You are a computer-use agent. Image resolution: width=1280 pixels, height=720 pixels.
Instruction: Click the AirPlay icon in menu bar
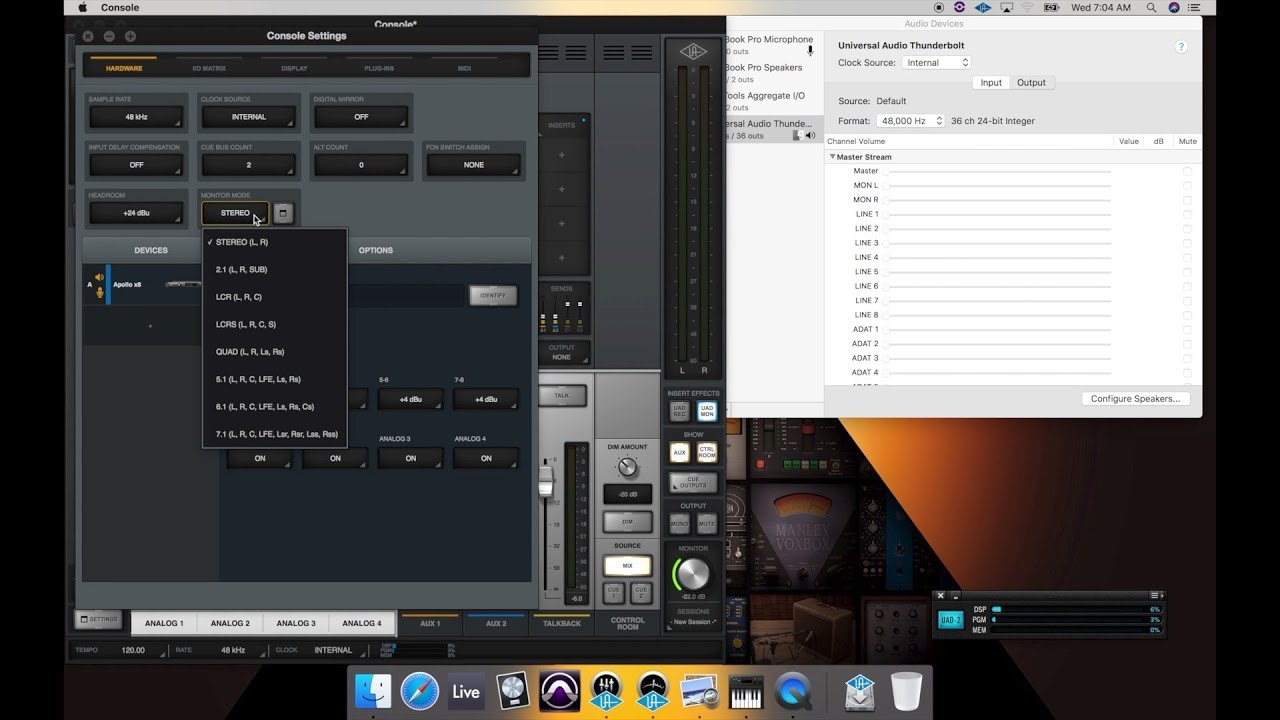1005,7
